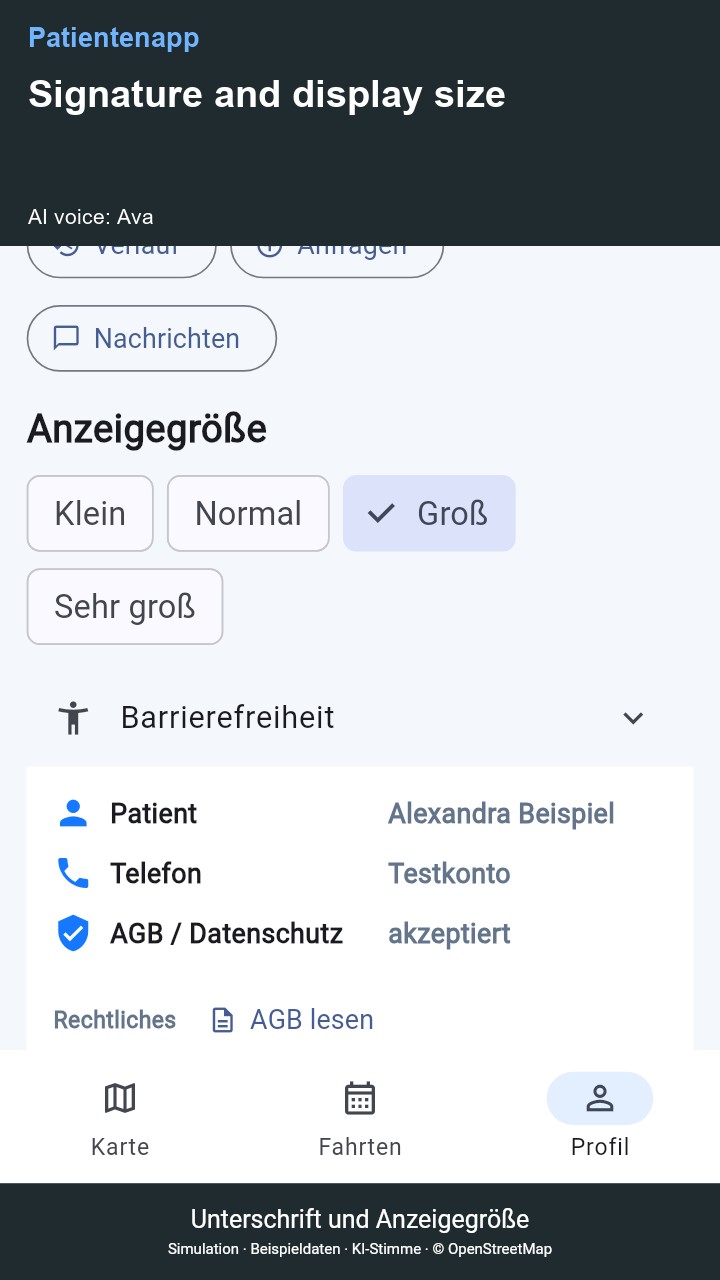Choose the Sehr groß size option
The image size is (720, 1280).
pyautogui.click(x=125, y=606)
